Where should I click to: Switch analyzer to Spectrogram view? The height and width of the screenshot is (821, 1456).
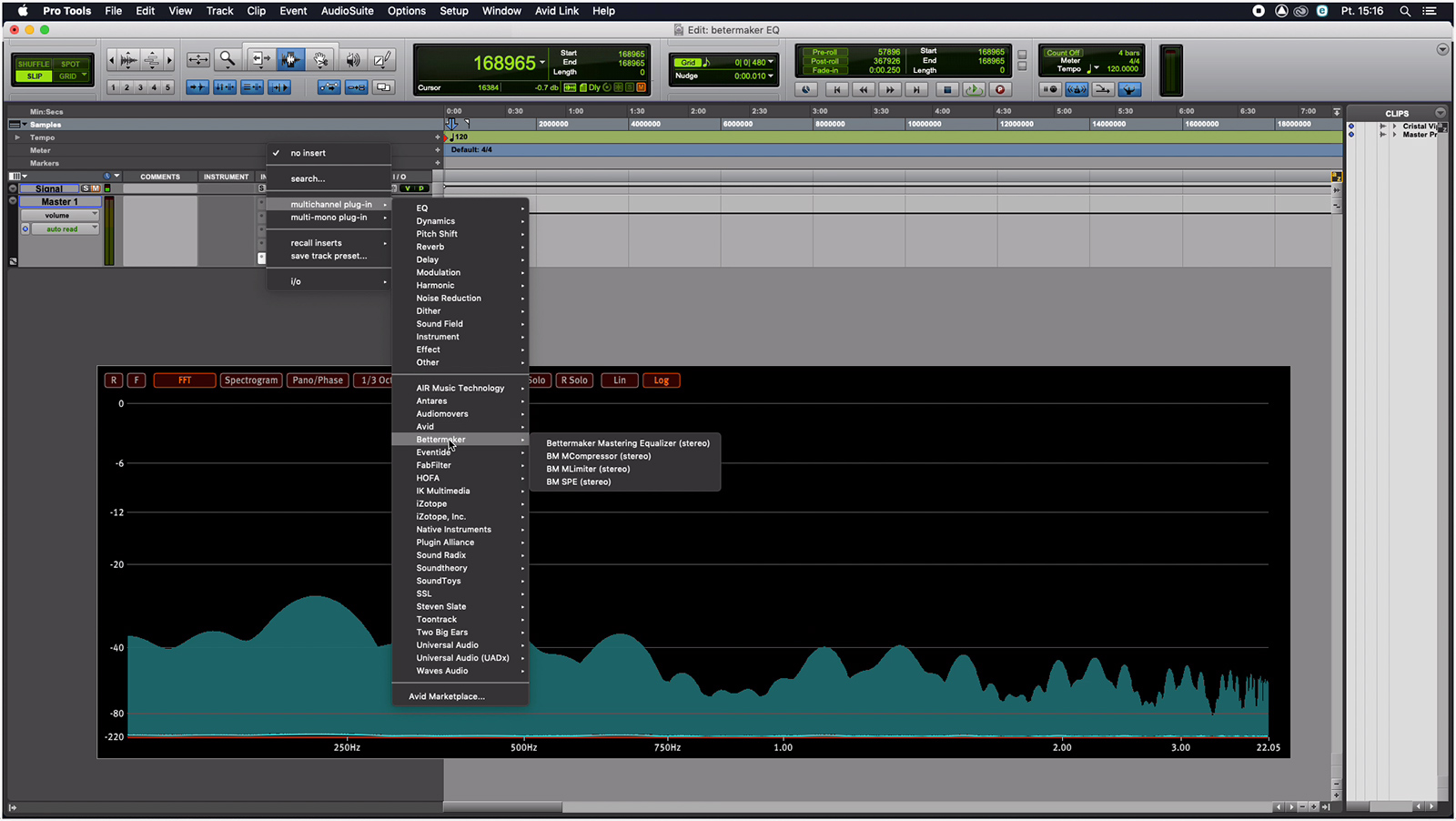tap(251, 380)
